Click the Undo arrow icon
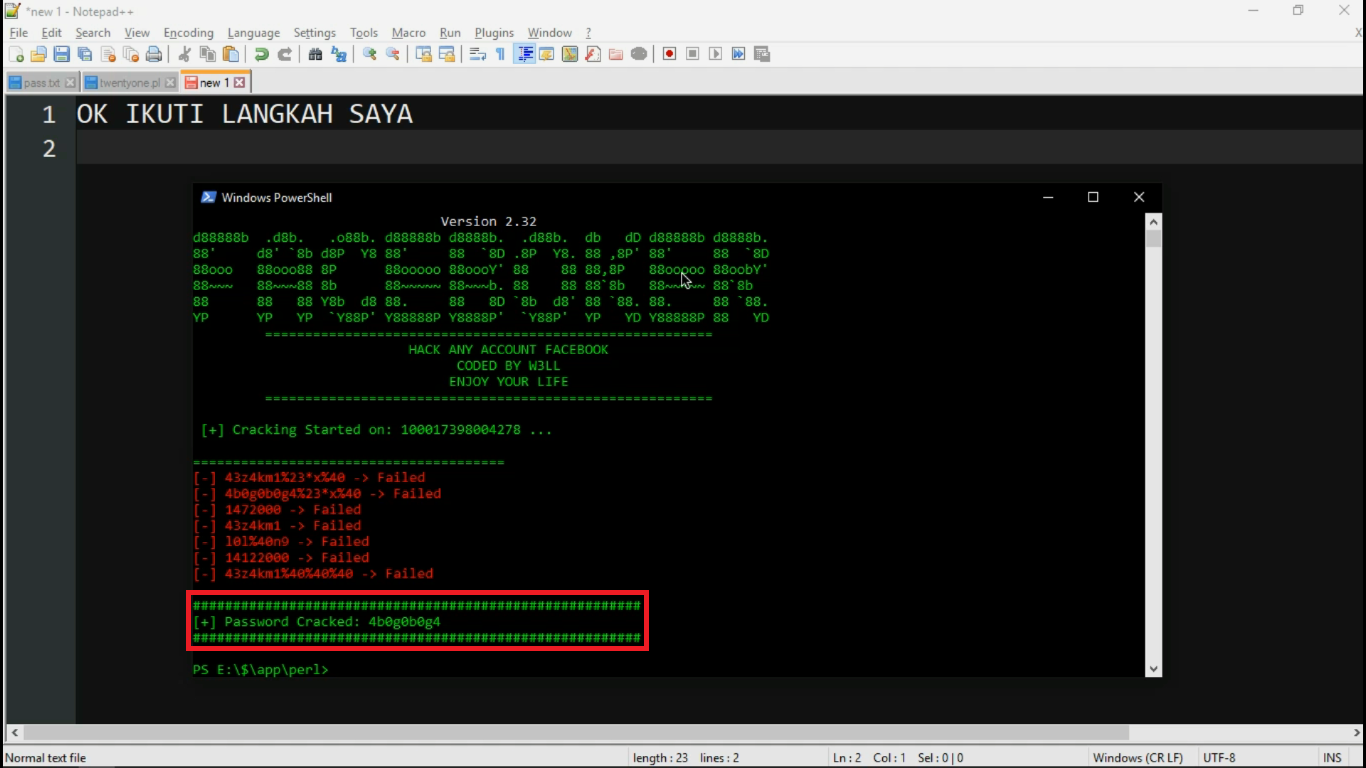Image resolution: width=1366 pixels, height=768 pixels. click(261, 54)
